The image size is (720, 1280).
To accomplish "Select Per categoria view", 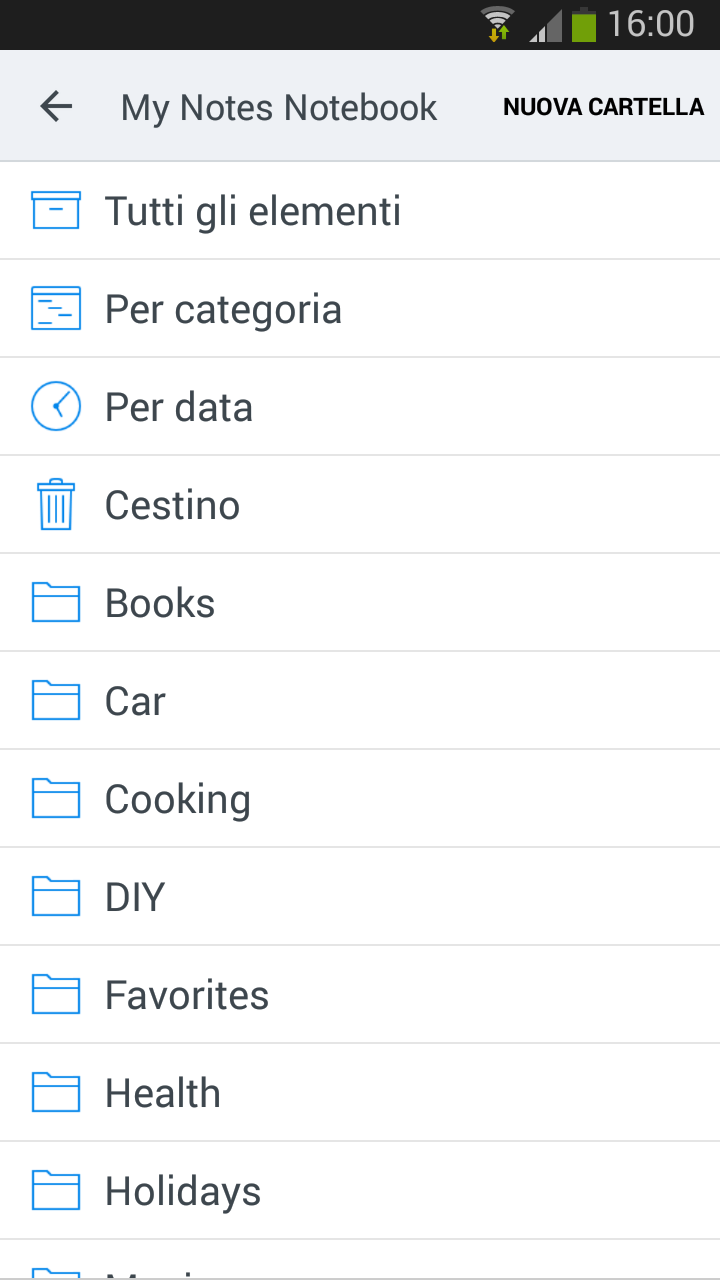I will pos(223,309).
